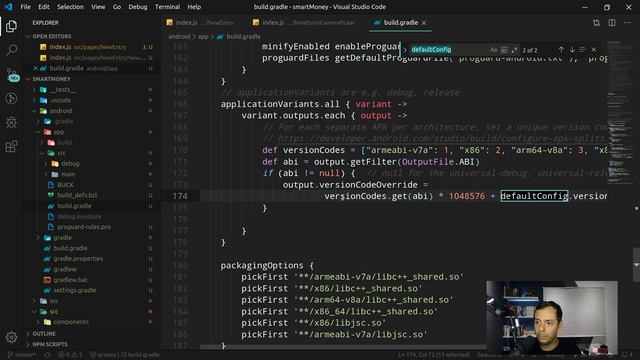Toggle Use Regular Expression in find widget

pyautogui.click(x=514, y=50)
